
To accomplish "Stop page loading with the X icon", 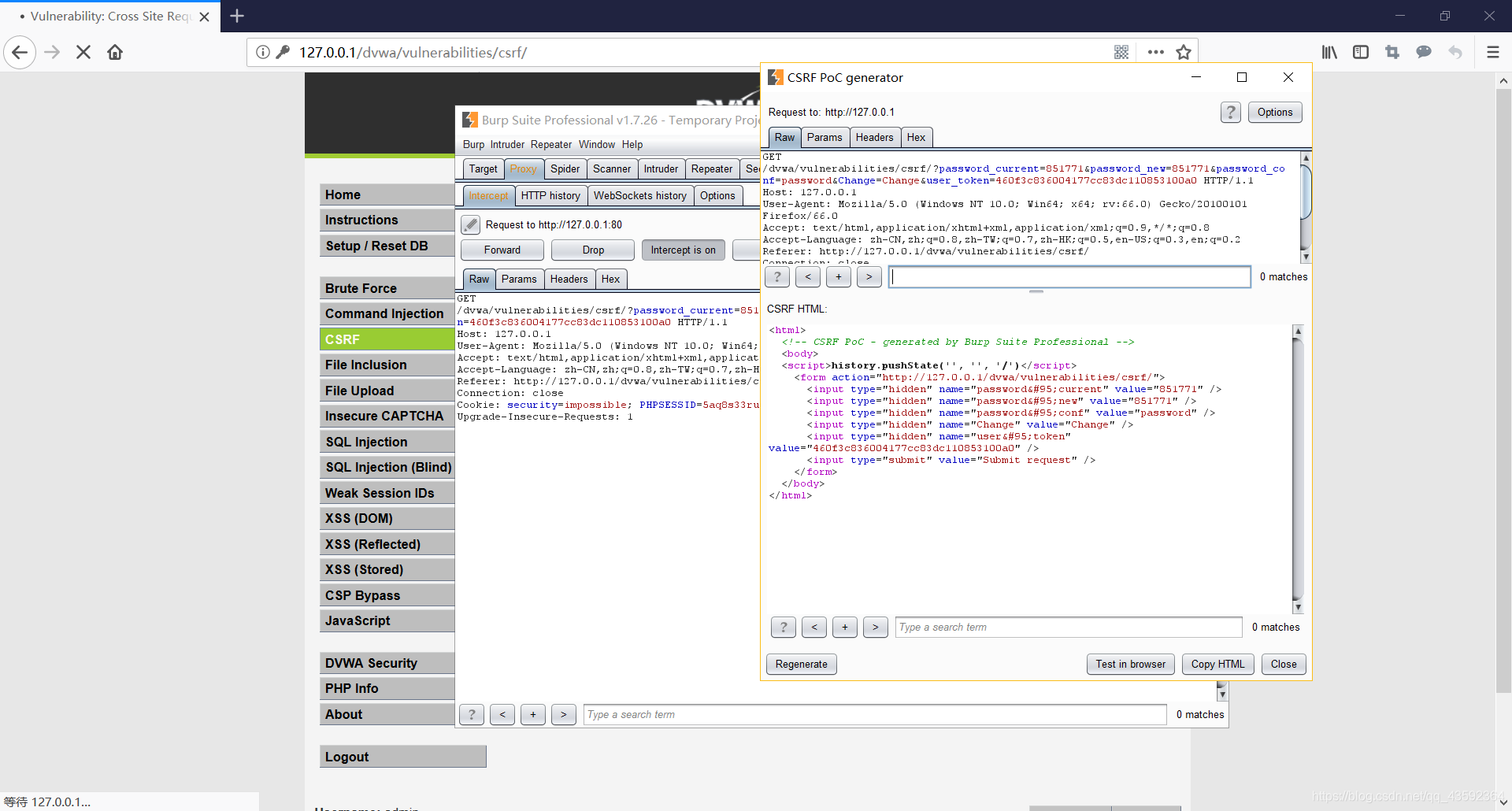I will click(83, 53).
